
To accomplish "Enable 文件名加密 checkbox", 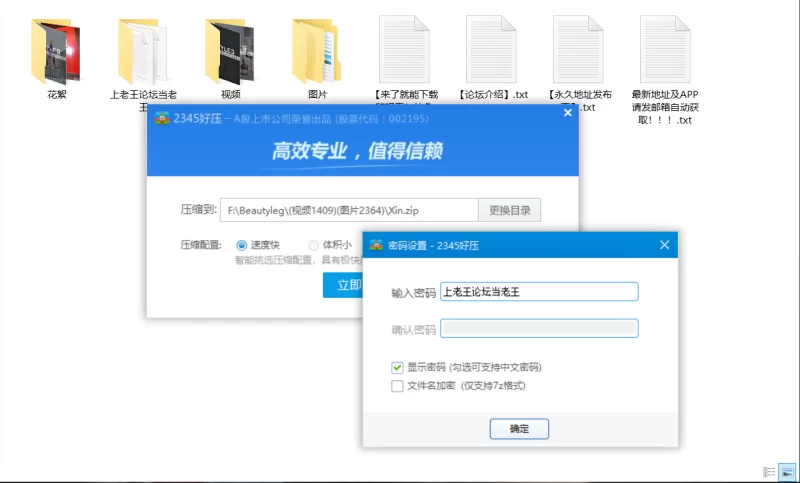I will point(397,386).
